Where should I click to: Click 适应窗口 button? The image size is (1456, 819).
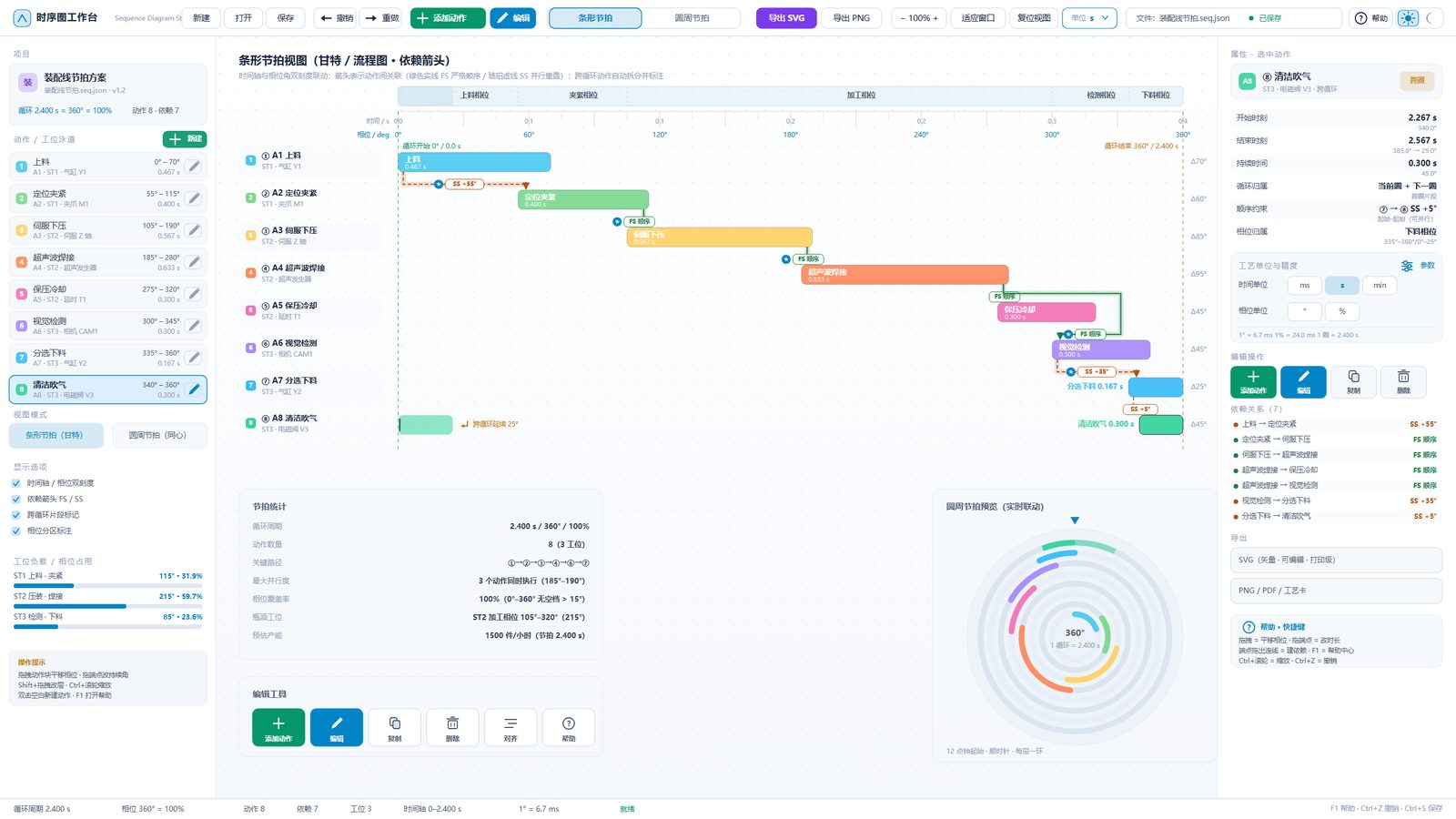click(x=978, y=18)
